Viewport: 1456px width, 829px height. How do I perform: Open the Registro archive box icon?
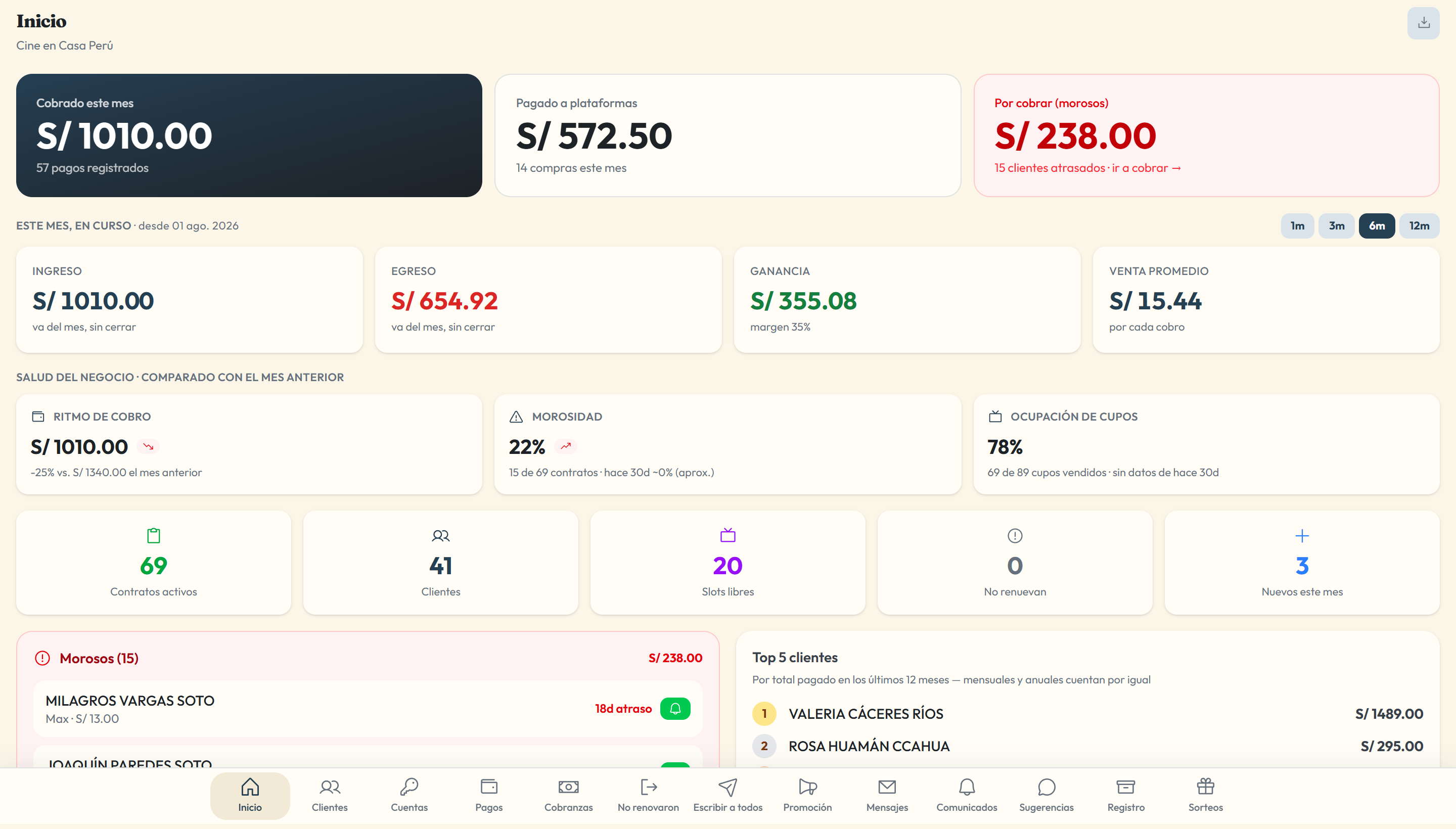[x=1126, y=787]
